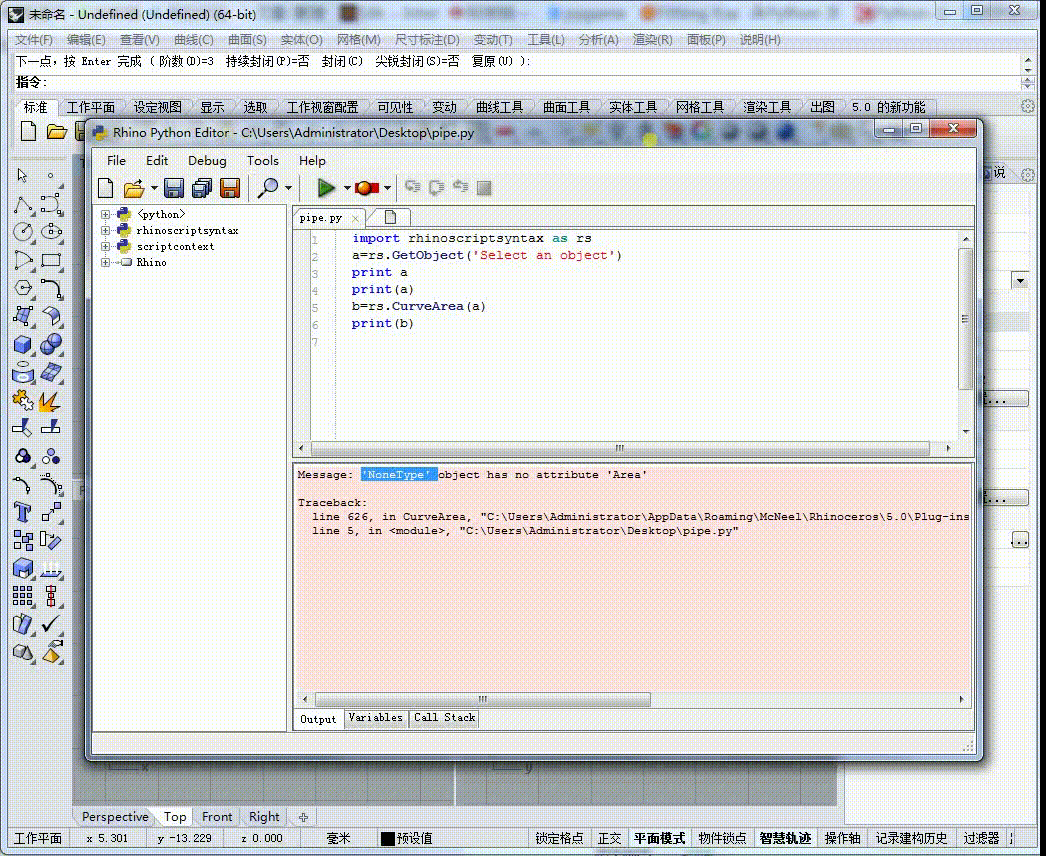Click Save All icon in Python Editor
This screenshot has height=856, width=1046.
coord(201,188)
